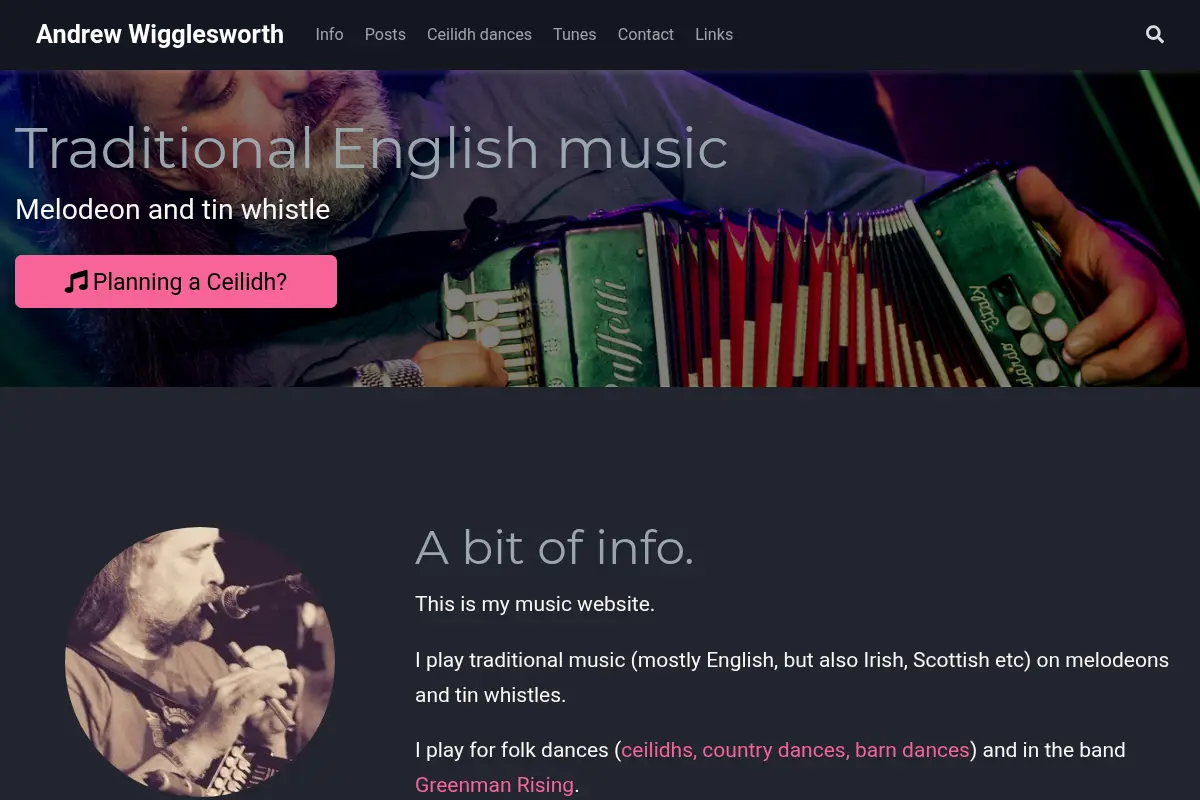Open the Posts menu item
This screenshot has height=800, width=1200.
click(x=385, y=34)
